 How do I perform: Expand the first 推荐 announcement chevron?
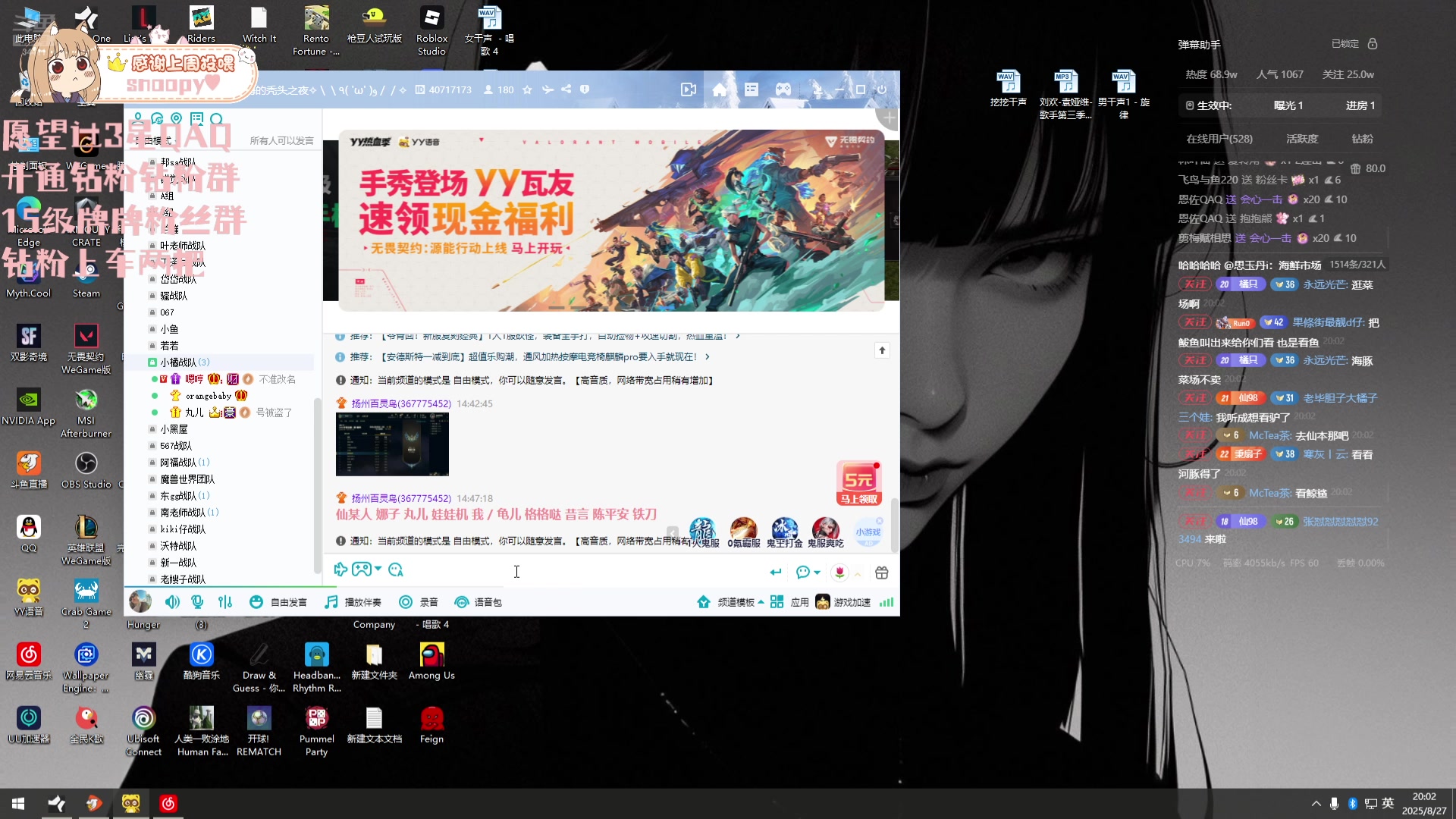pos(738,336)
